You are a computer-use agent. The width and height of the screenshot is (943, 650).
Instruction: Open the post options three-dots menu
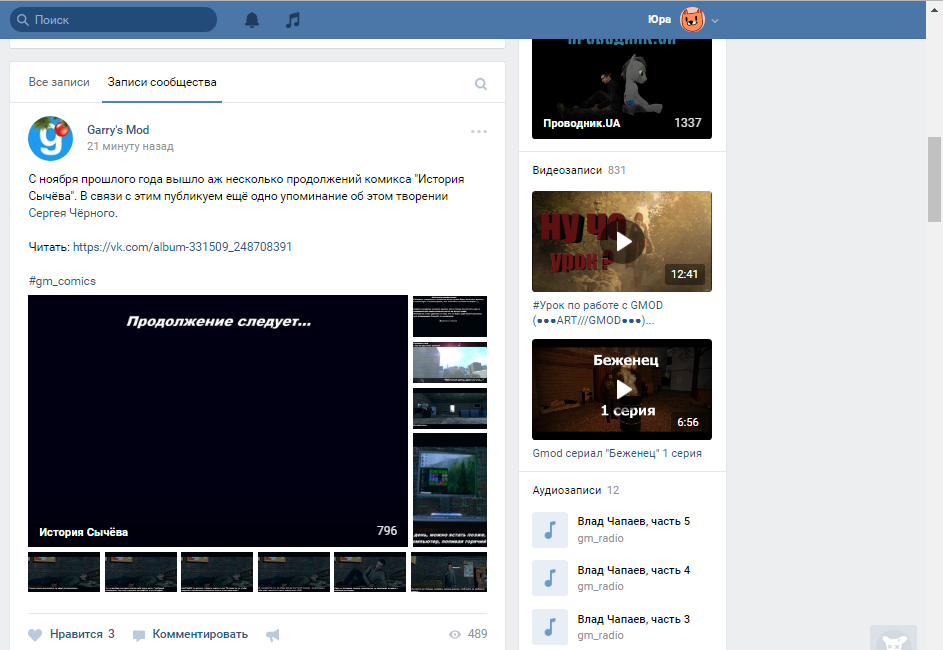(x=479, y=131)
